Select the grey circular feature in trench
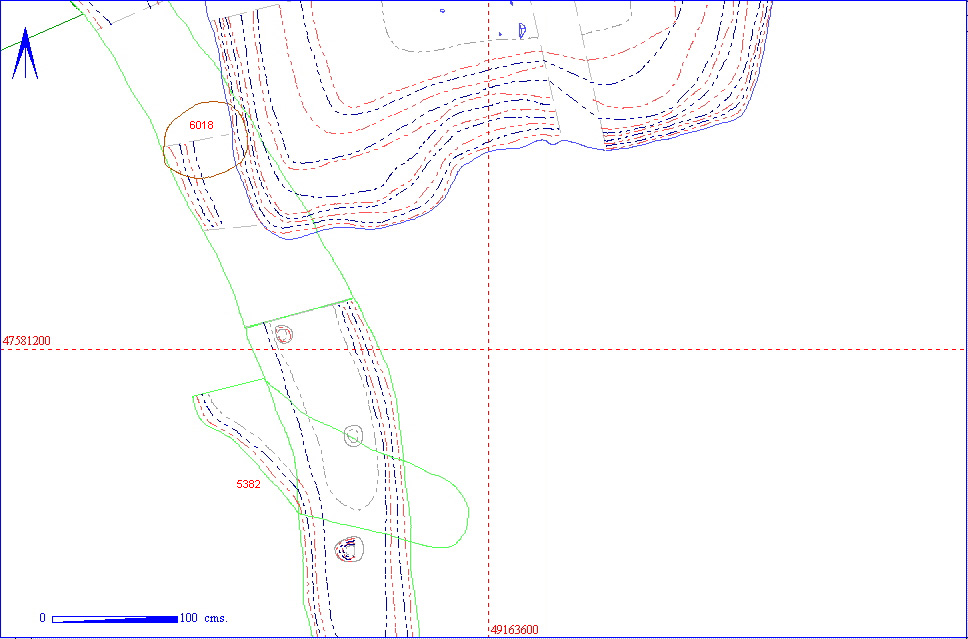The image size is (968, 639). [x=353, y=436]
